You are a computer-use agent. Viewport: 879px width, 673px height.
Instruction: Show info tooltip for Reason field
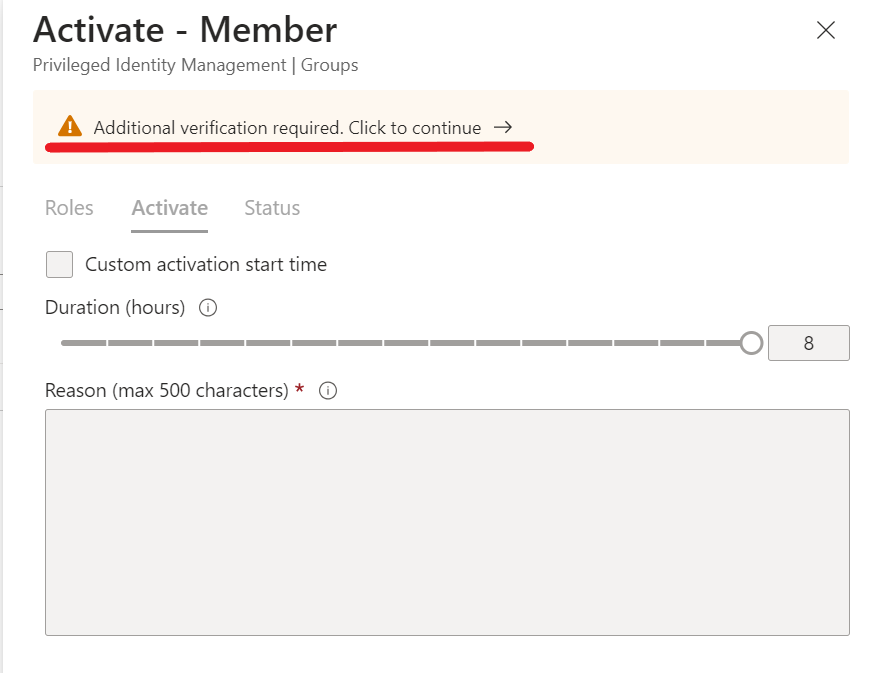(327, 391)
